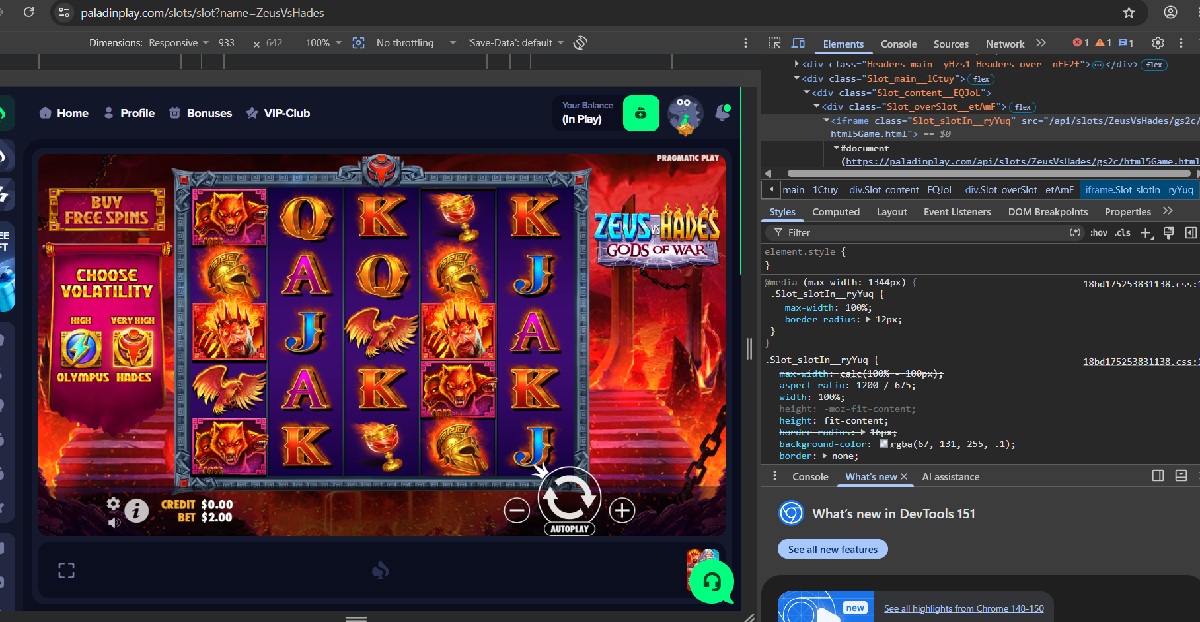Collapse the Slot_slotIn iframe node
This screenshot has height=622, width=1200.
point(826,120)
